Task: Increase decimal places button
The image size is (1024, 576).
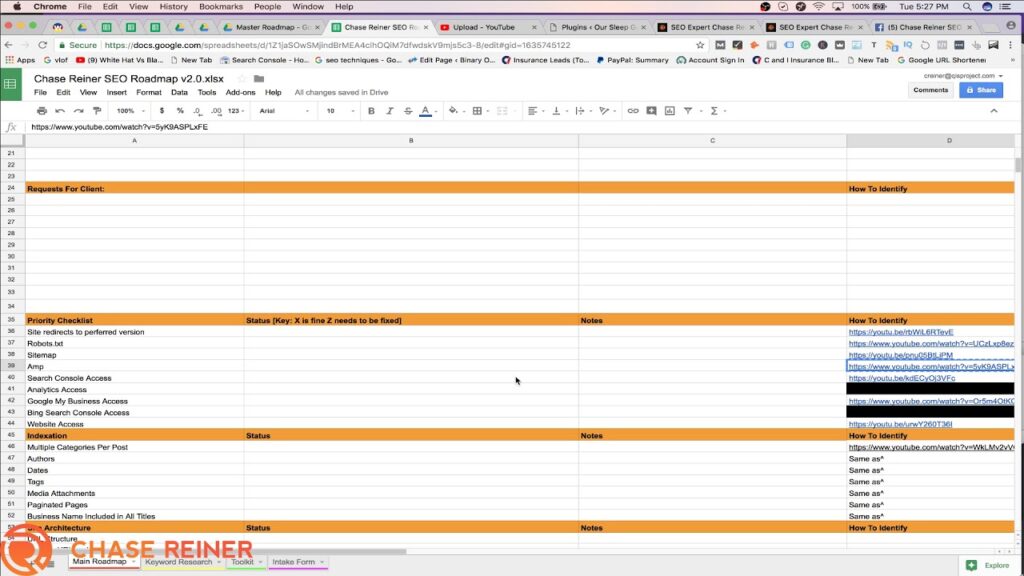Action: point(216,111)
